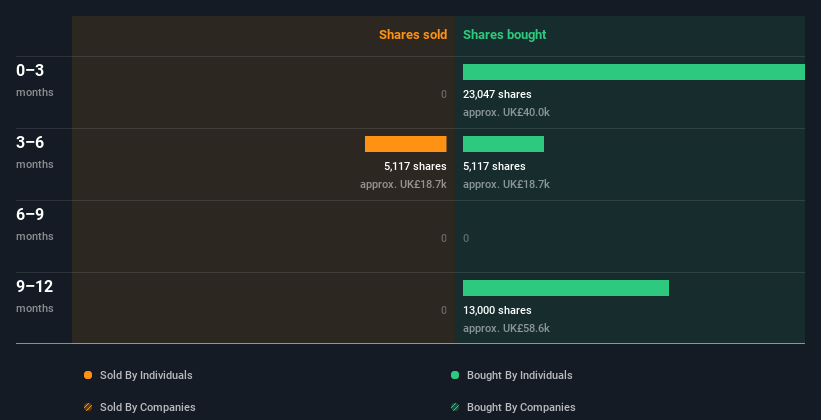Click the green Bought By Individuals legend dot
The height and width of the screenshot is (420, 821).
tap(455, 375)
